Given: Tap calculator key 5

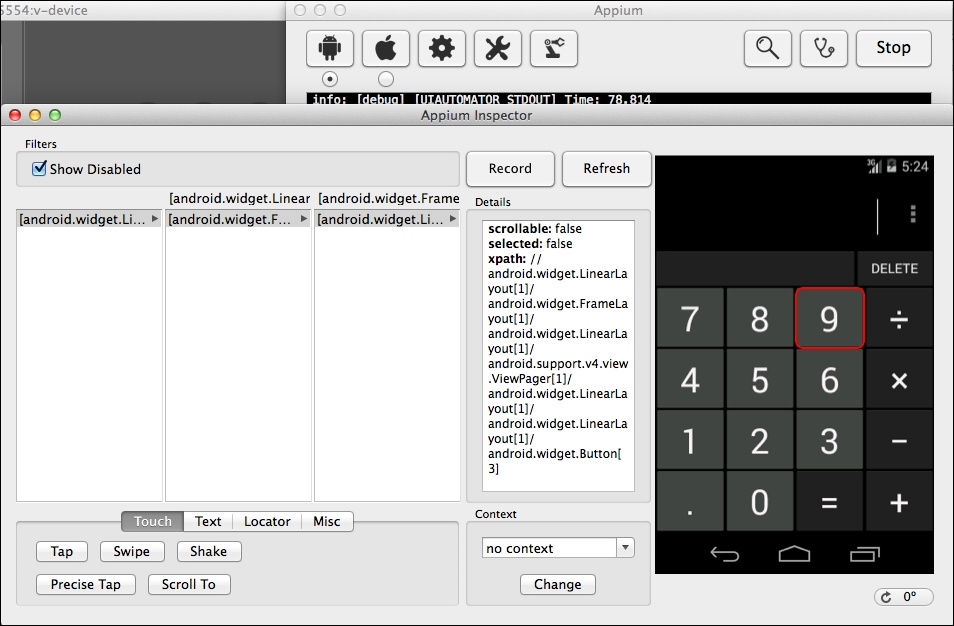Looking at the screenshot, I should click(759, 380).
